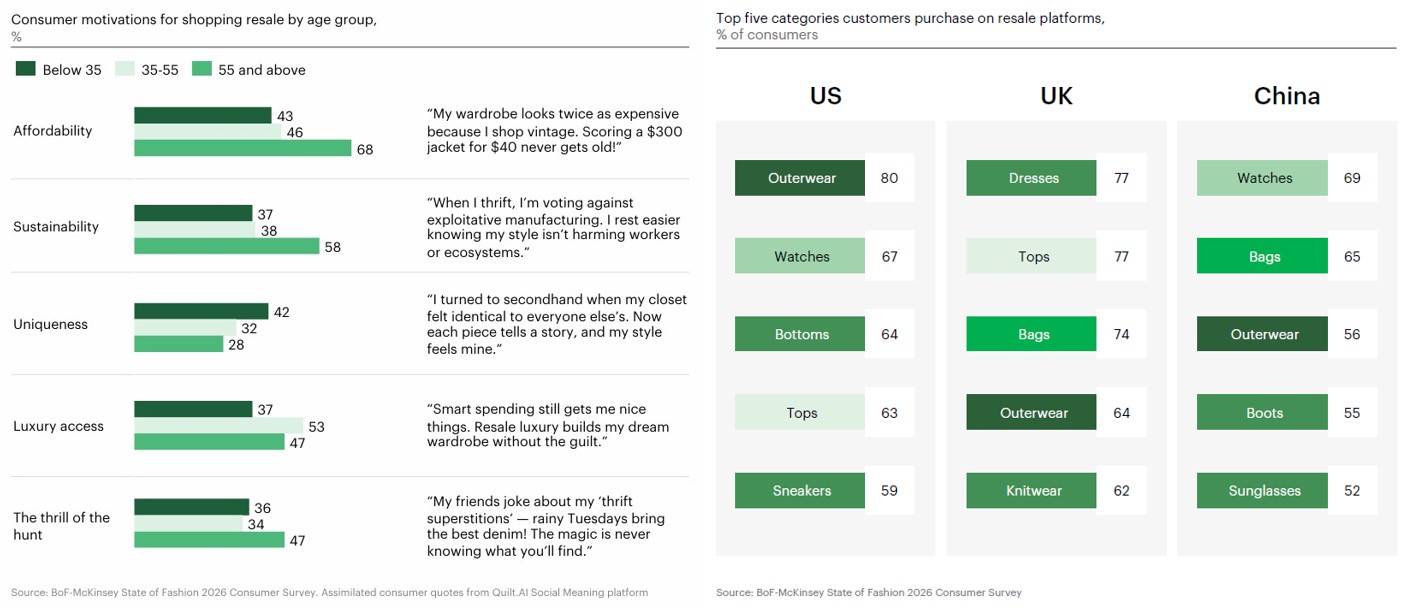Image resolution: width=1419 pixels, height=612 pixels.
Task: Click the US Sneakers category box
Action: click(x=800, y=491)
